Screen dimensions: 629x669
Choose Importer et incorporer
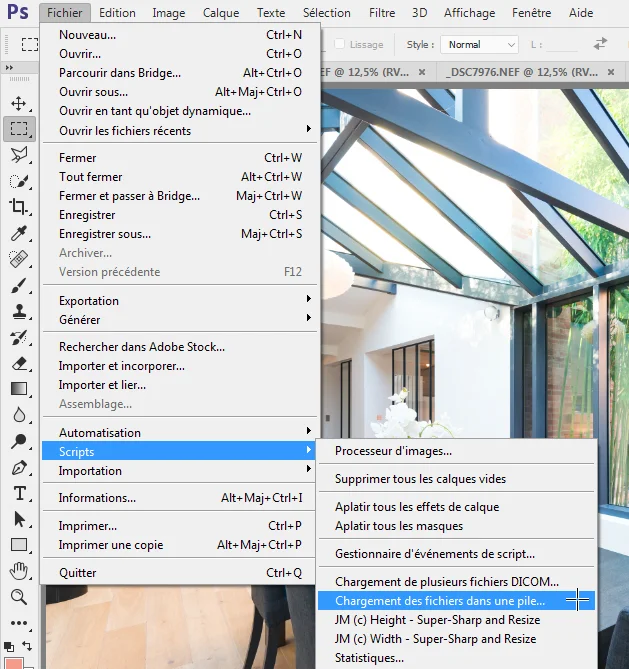[179, 366]
